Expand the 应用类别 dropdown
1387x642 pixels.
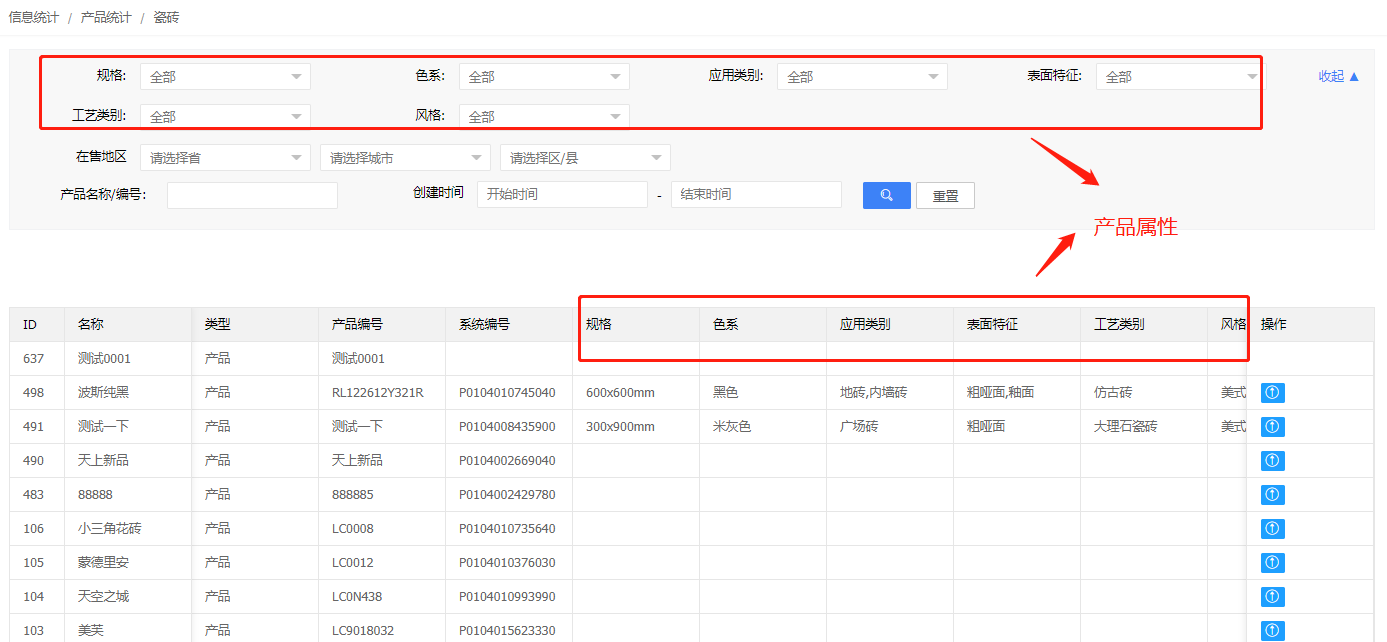[x=862, y=77]
